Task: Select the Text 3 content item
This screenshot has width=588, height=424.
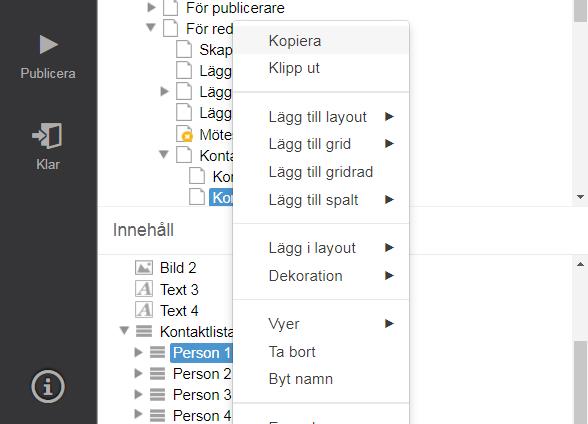Action: tap(179, 289)
